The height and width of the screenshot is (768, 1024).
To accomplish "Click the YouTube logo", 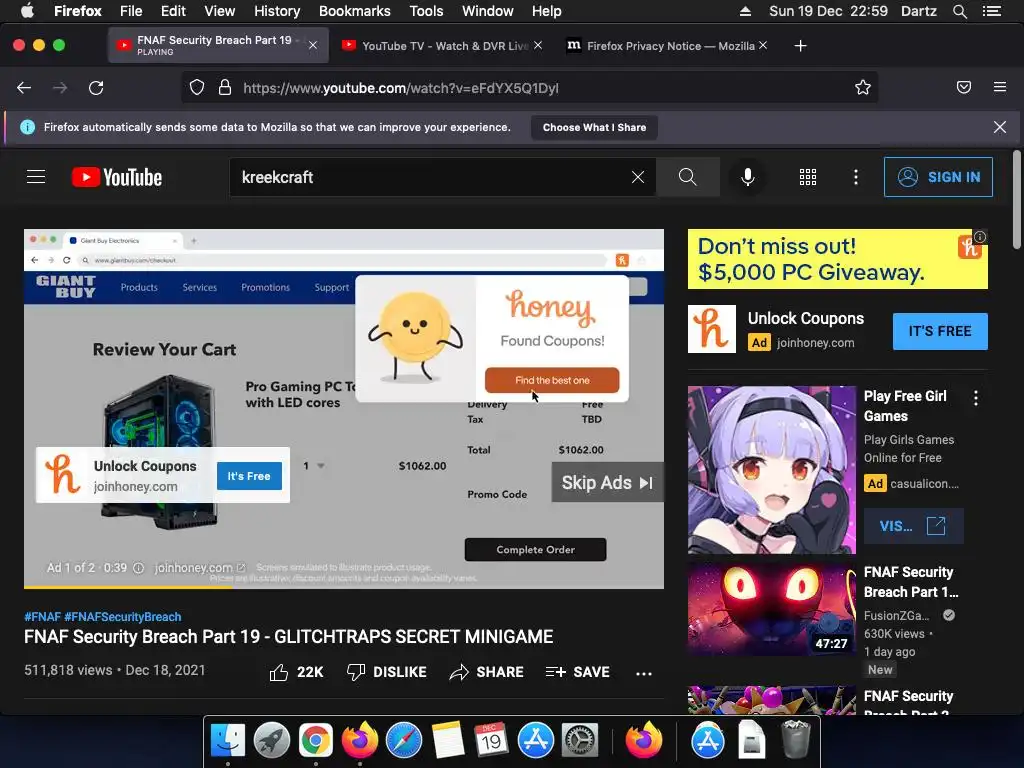I will (x=117, y=177).
